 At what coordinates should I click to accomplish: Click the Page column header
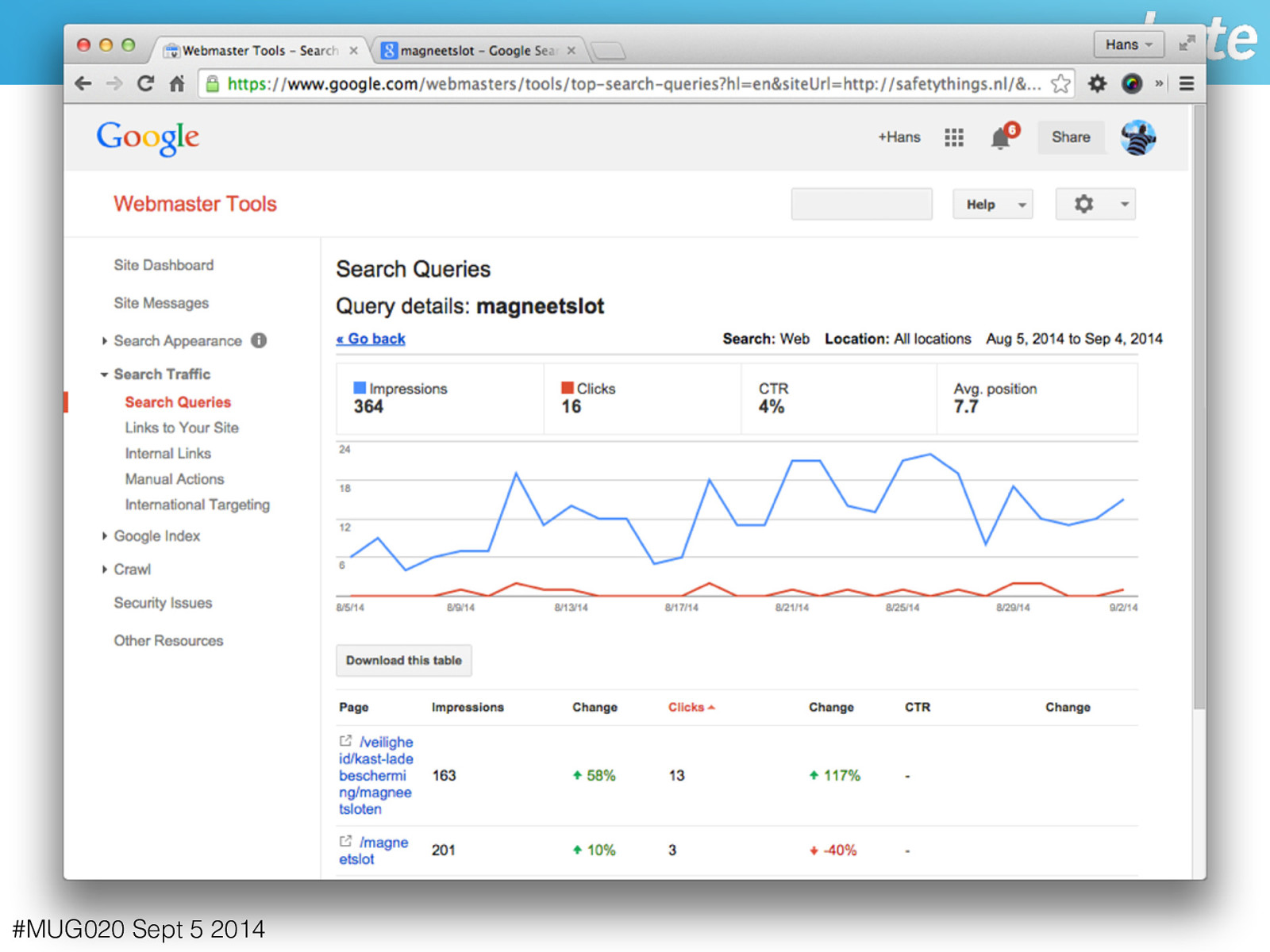353,707
